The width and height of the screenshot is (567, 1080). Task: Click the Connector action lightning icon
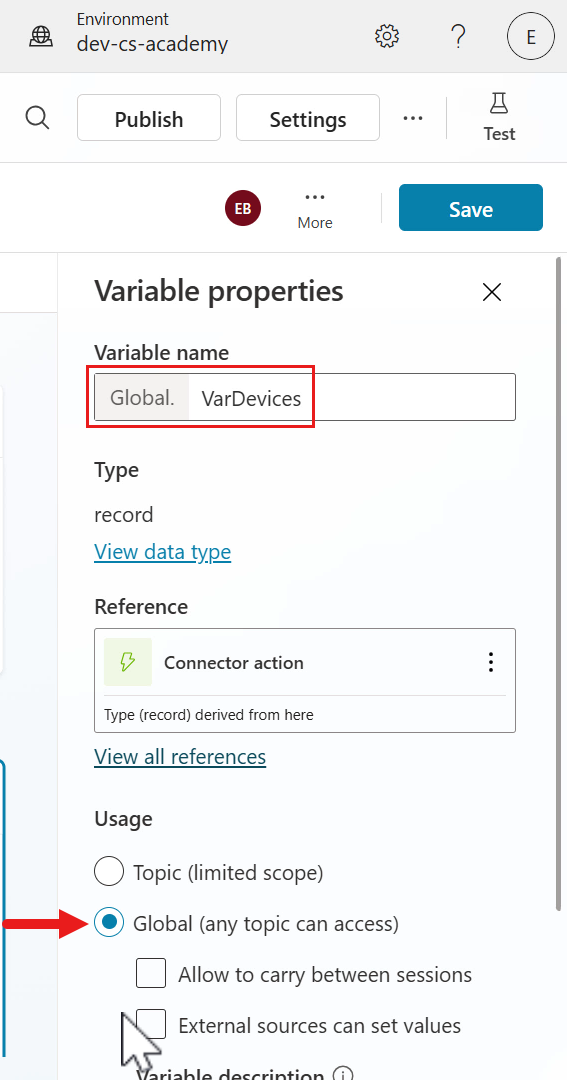[x=128, y=662]
